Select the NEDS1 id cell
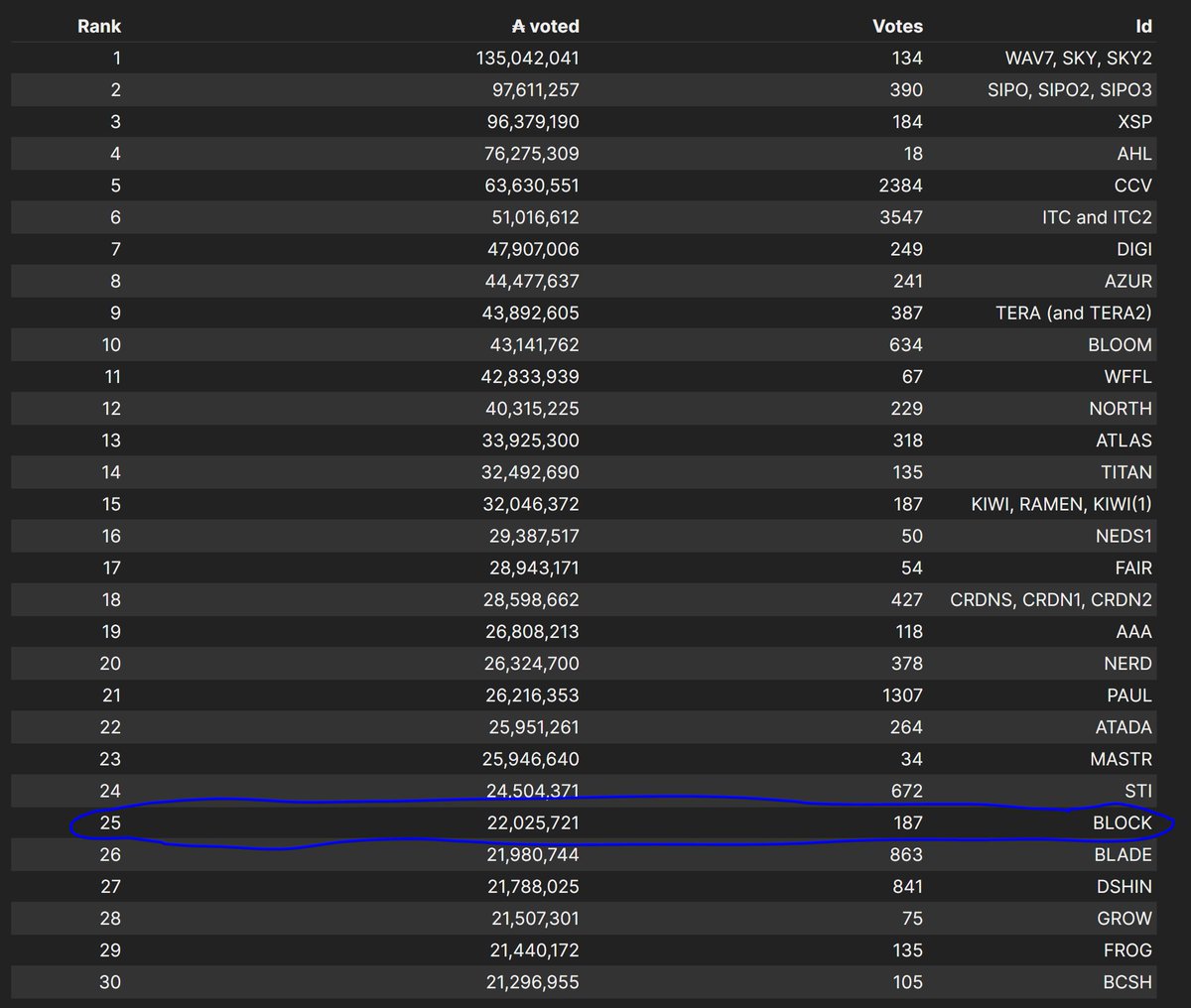Image resolution: width=1191 pixels, height=1008 pixels. (x=1125, y=535)
